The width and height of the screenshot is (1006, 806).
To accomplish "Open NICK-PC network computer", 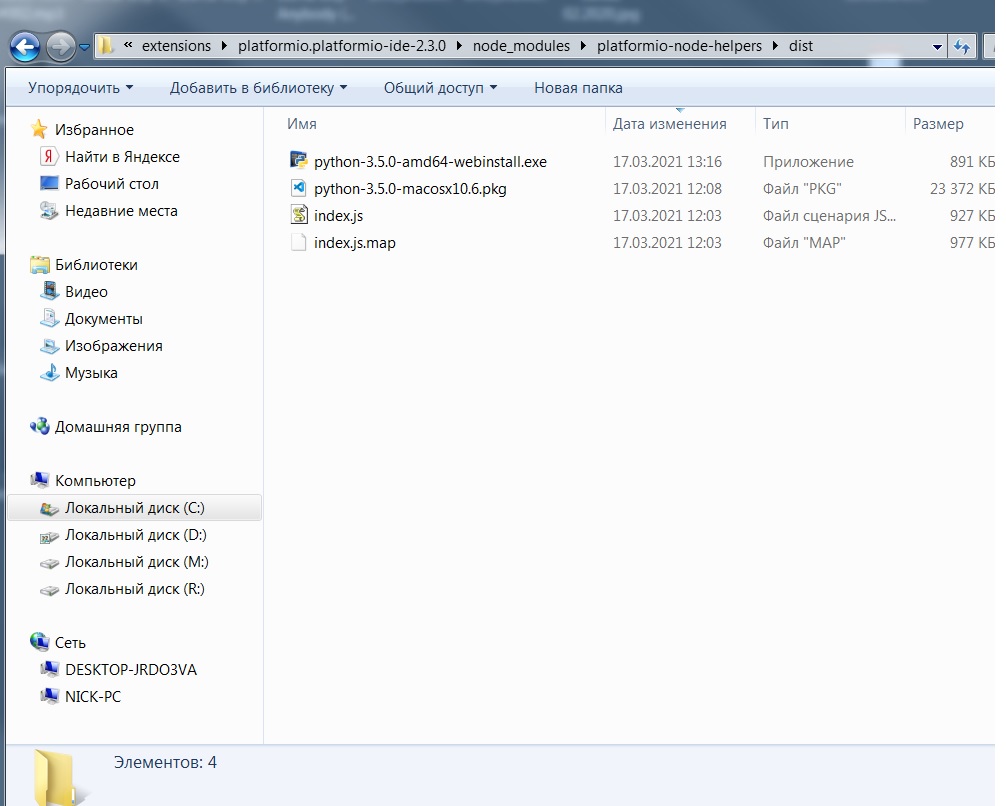I will click(x=93, y=696).
